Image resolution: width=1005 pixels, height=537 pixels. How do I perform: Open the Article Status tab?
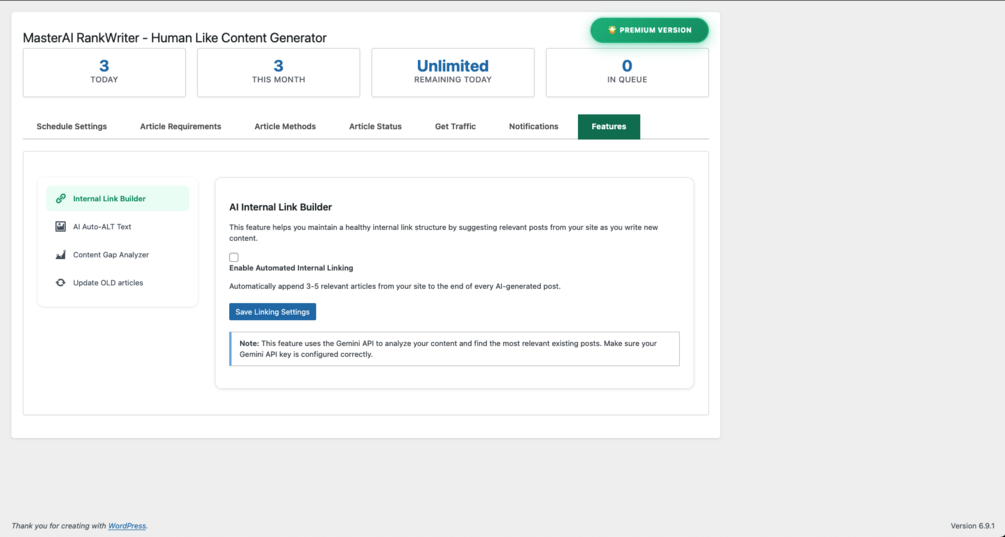375,127
